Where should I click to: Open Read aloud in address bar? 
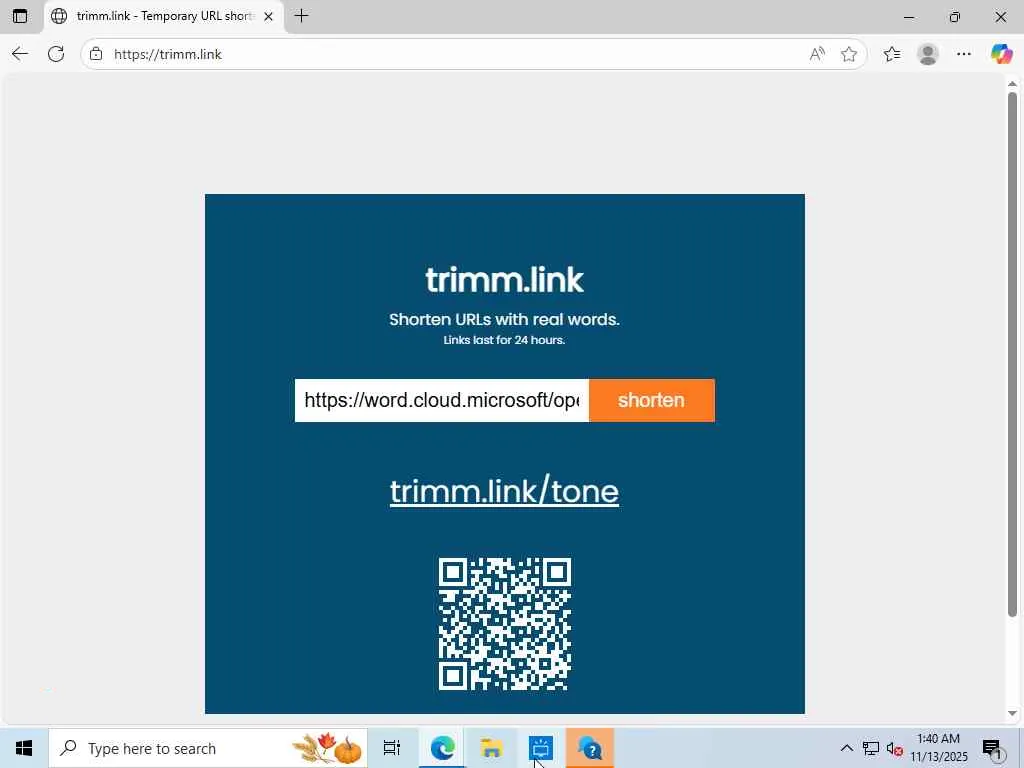pos(817,54)
